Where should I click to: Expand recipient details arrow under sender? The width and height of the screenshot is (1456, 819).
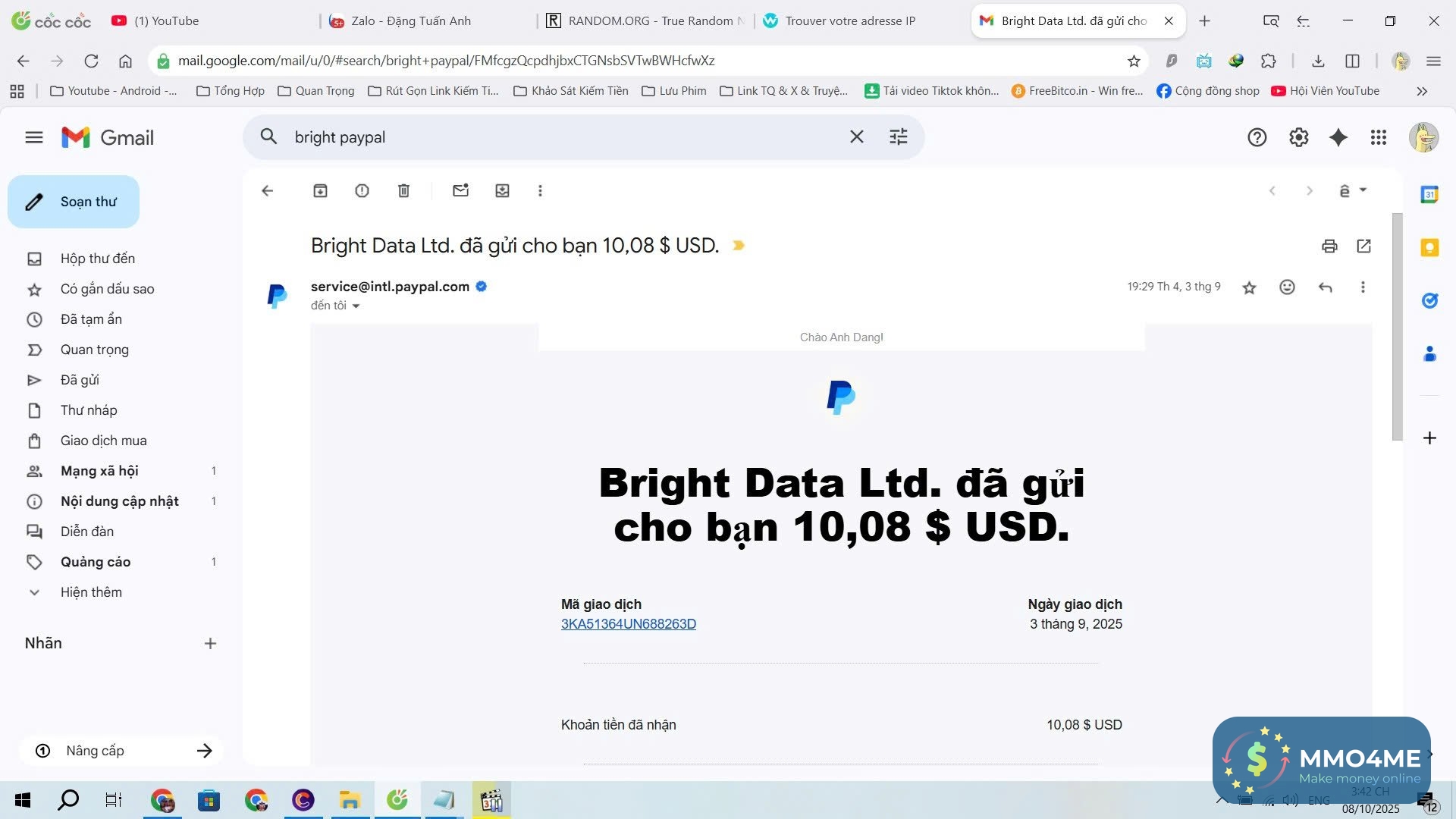356,306
